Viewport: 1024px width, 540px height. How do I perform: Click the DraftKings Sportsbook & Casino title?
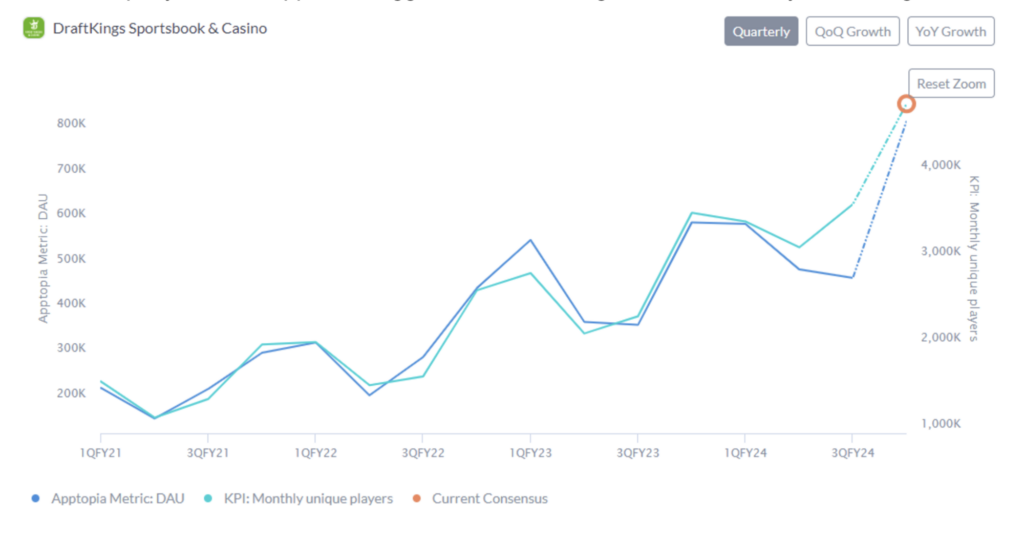160,28
